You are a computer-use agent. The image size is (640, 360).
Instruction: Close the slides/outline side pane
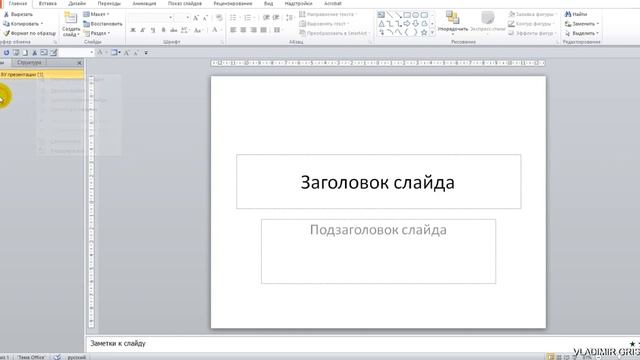[x=79, y=63]
